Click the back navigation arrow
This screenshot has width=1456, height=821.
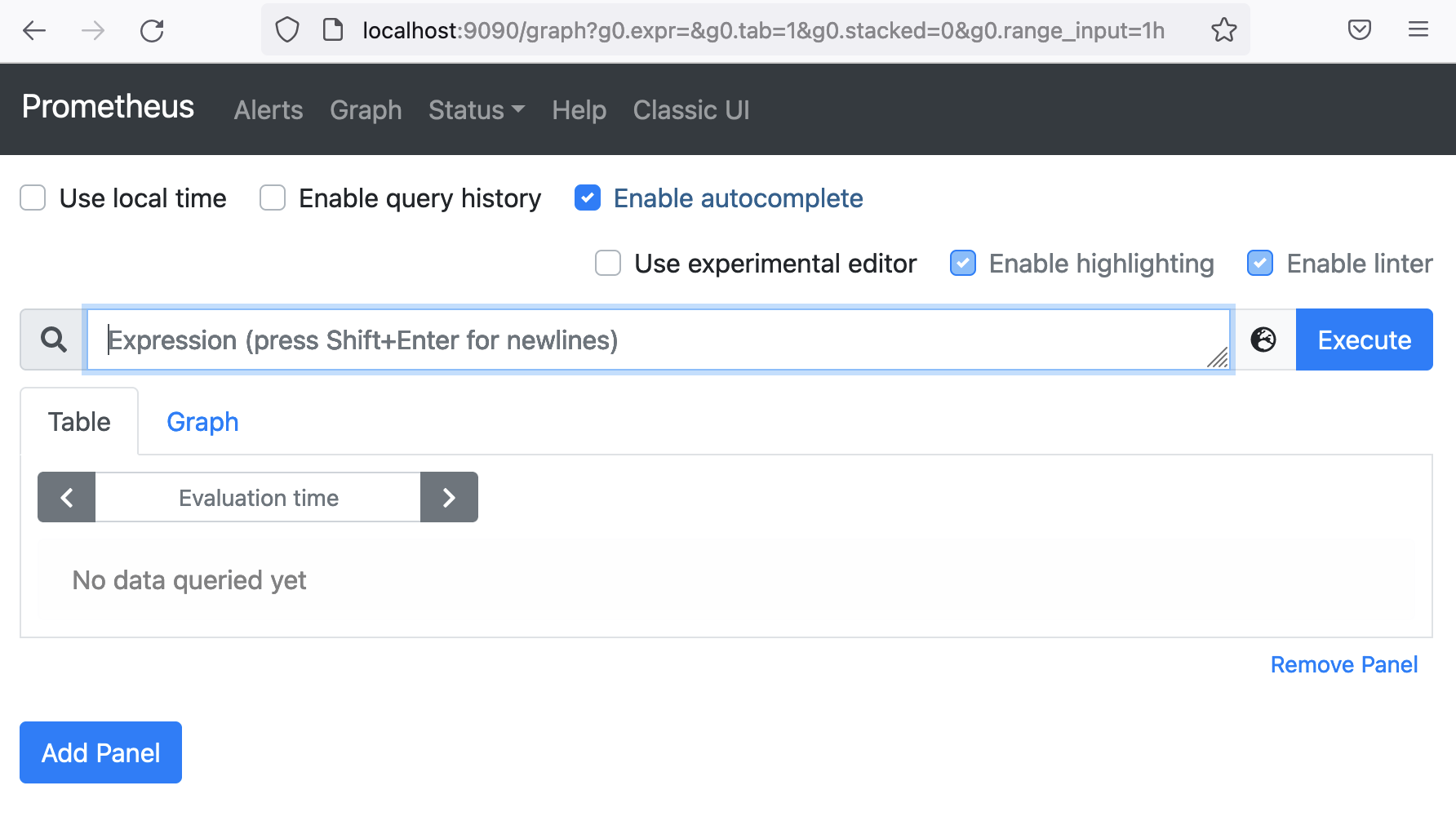click(33, 30)
